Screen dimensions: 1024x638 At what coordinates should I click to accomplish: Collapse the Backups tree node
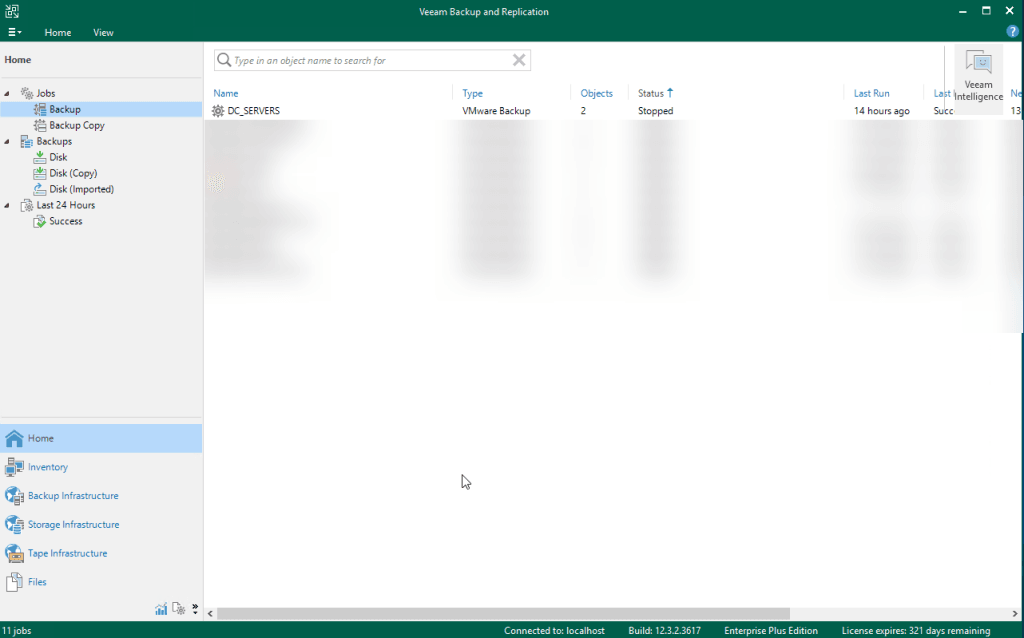(x=7, y=141)
